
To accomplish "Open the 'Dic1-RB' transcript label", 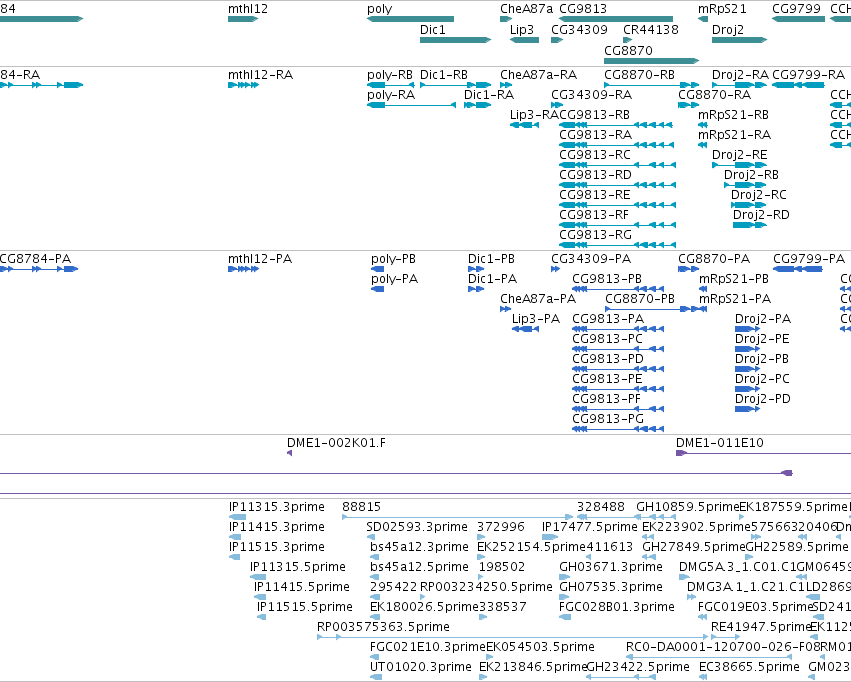I will (x=444, y=74).
